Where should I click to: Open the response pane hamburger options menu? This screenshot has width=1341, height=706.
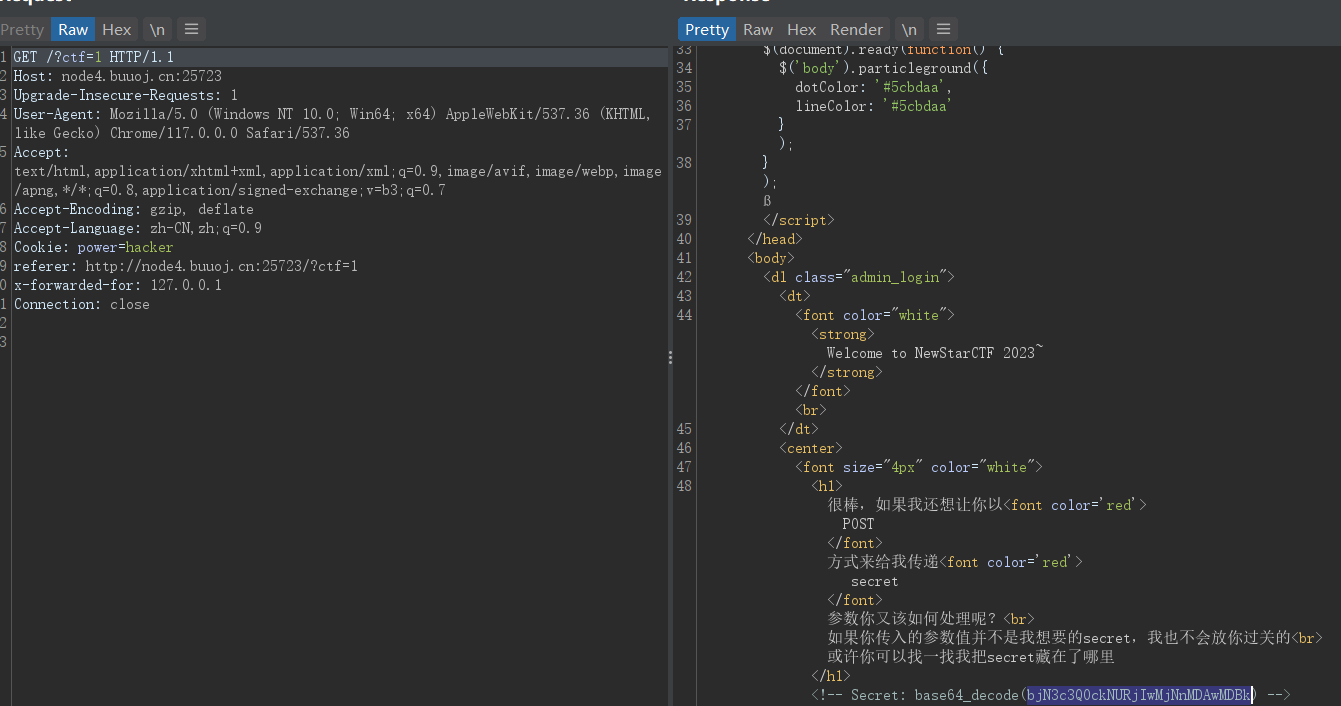coord(942,29)
